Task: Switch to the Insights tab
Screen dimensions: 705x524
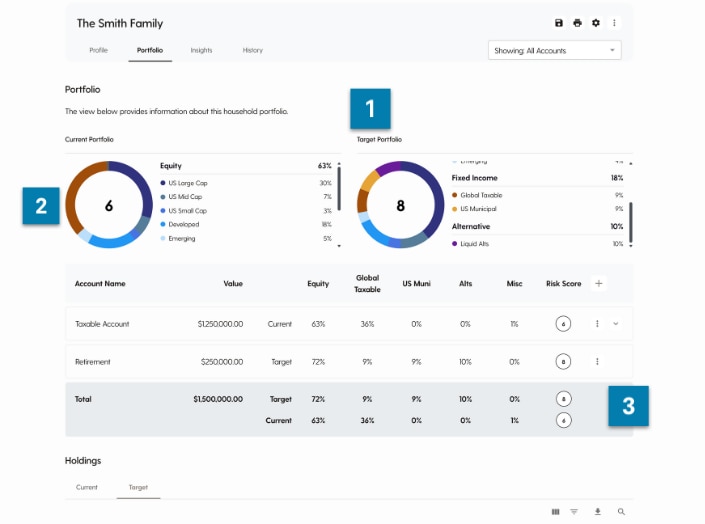Action: (x=201, y=50)
